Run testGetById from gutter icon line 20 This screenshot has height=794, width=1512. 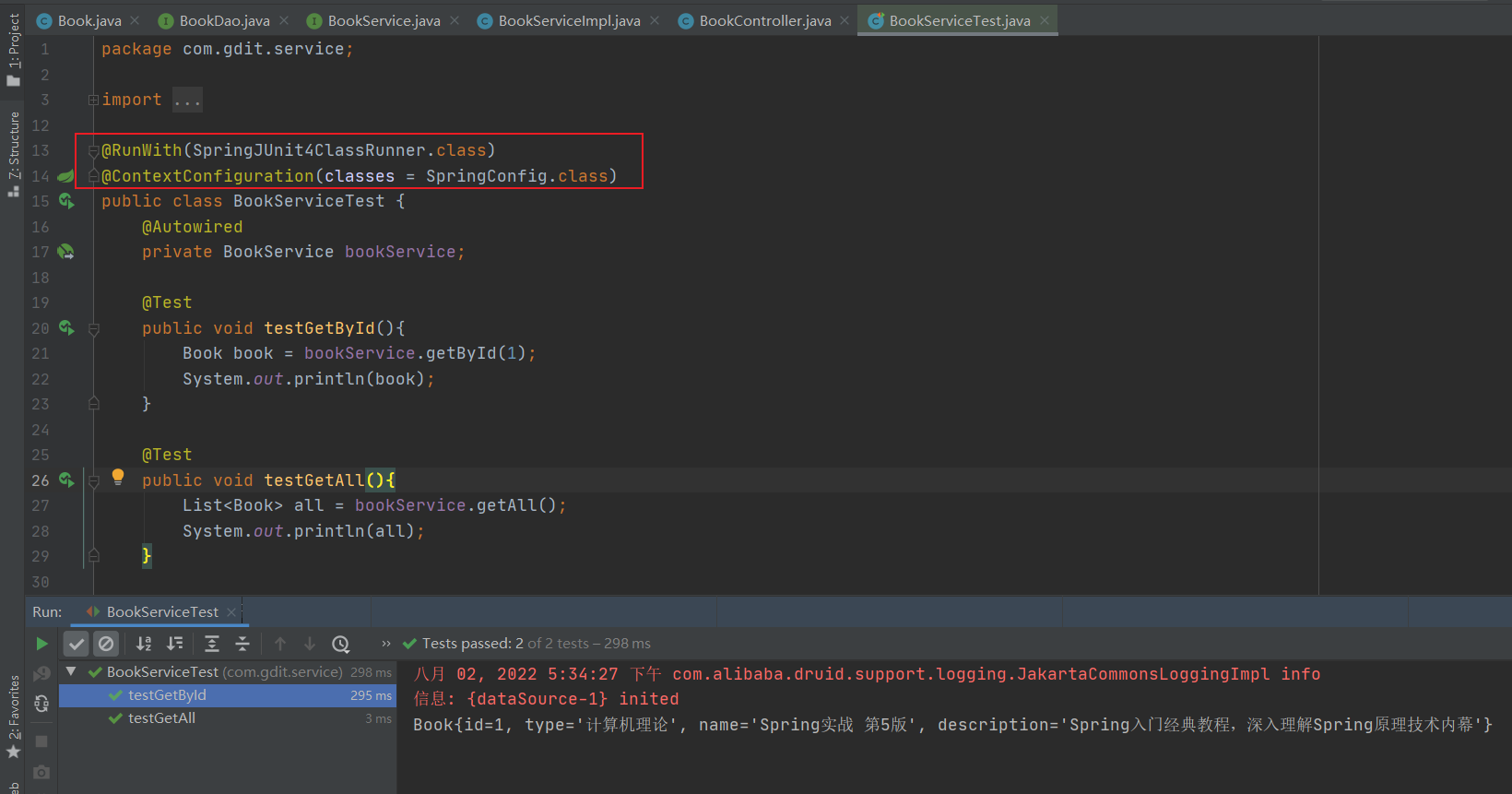[66, 328]
